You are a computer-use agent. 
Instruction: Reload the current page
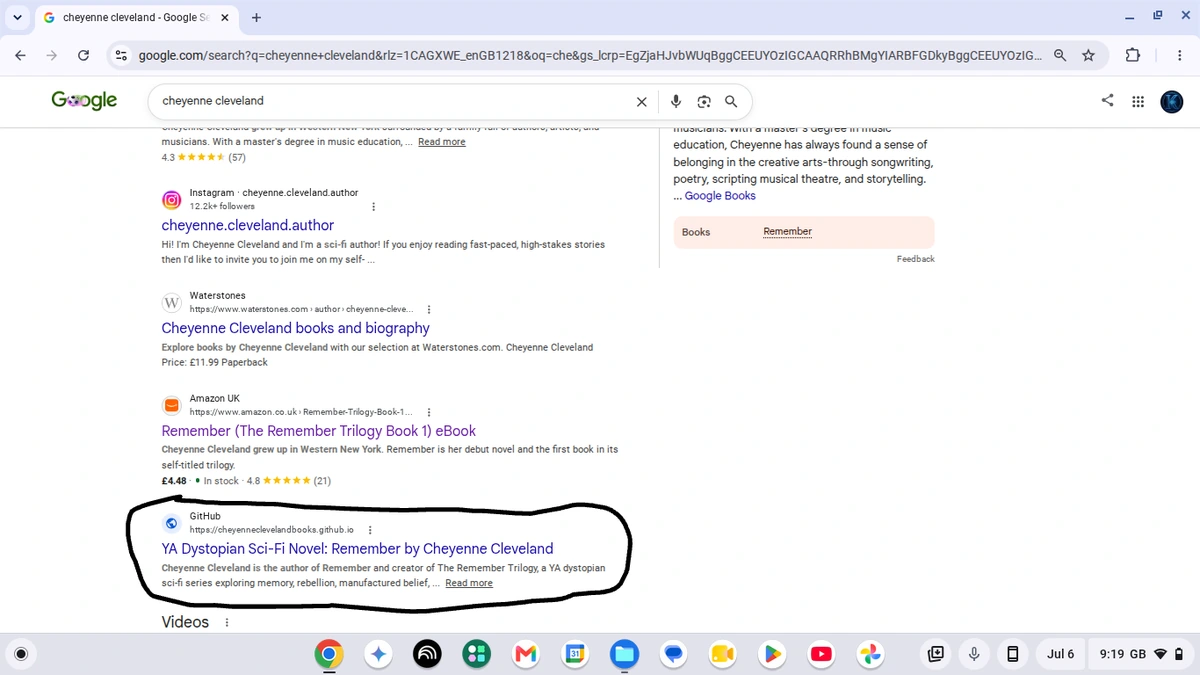(x=83, y=55)
